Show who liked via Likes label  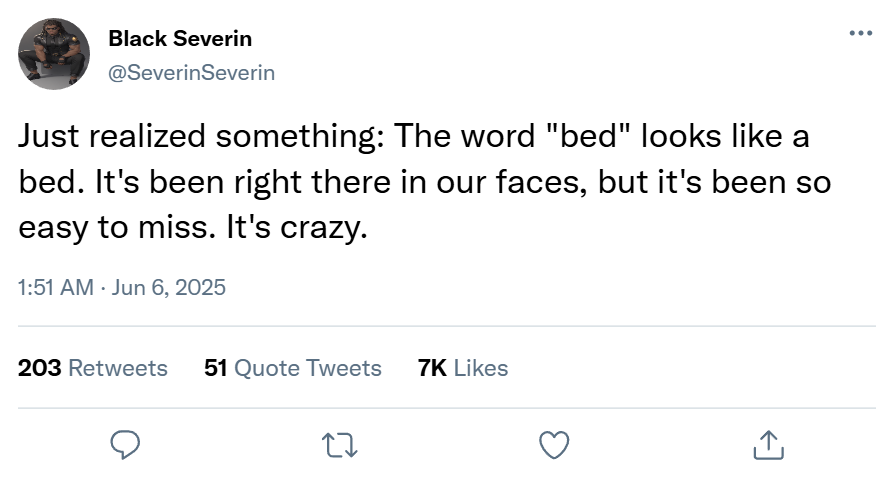(481, 368)
